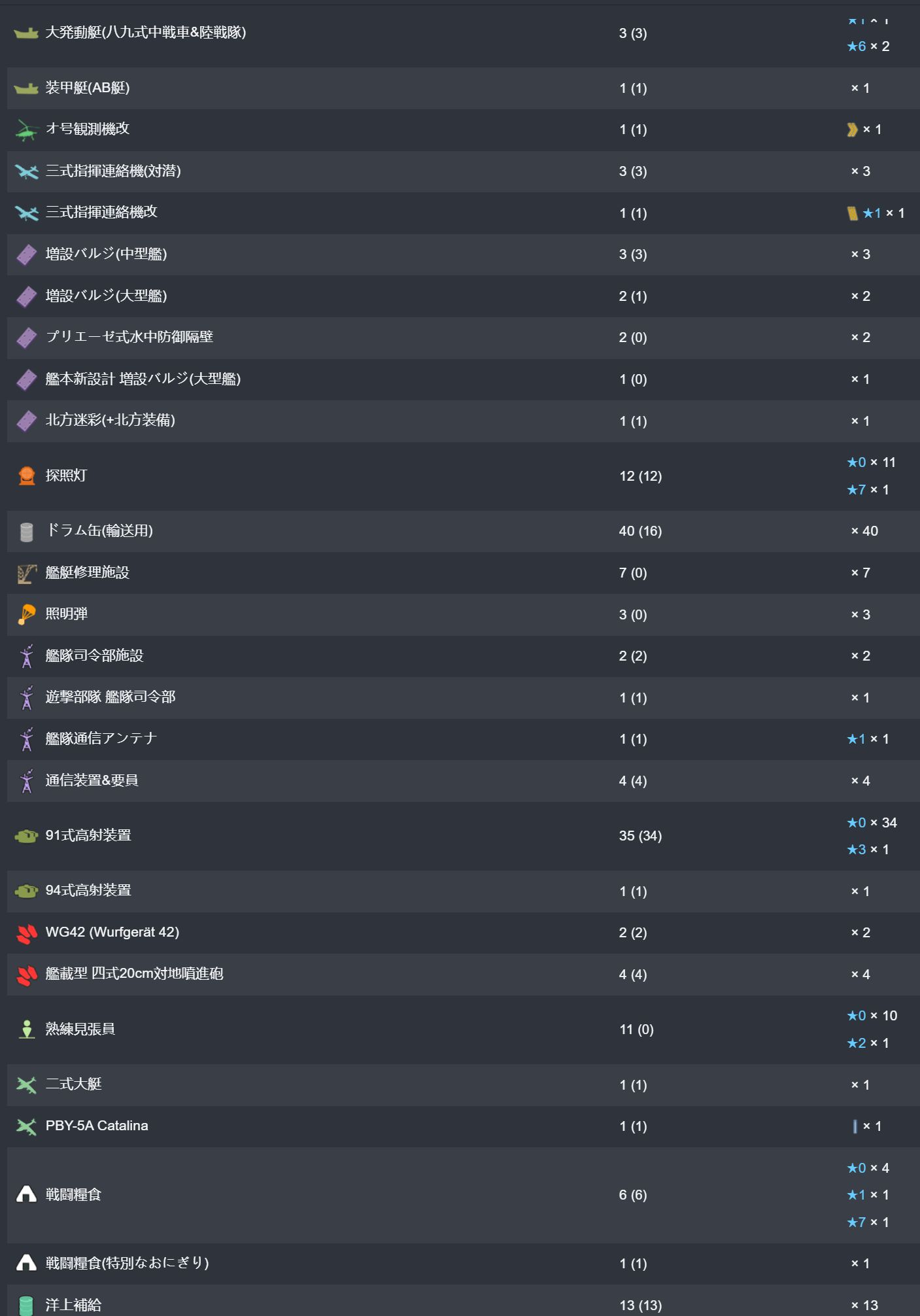Click the antenna icon for 艦隊通信アンテナ
The height and width of the screenshot is (1316, 920).
point(26,740)
